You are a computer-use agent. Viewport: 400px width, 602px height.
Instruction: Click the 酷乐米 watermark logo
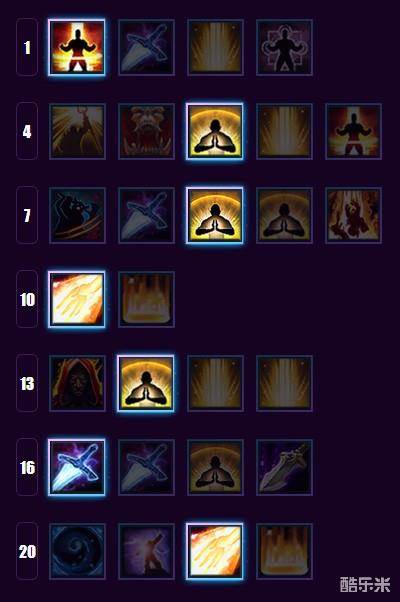tap(365, 584)
